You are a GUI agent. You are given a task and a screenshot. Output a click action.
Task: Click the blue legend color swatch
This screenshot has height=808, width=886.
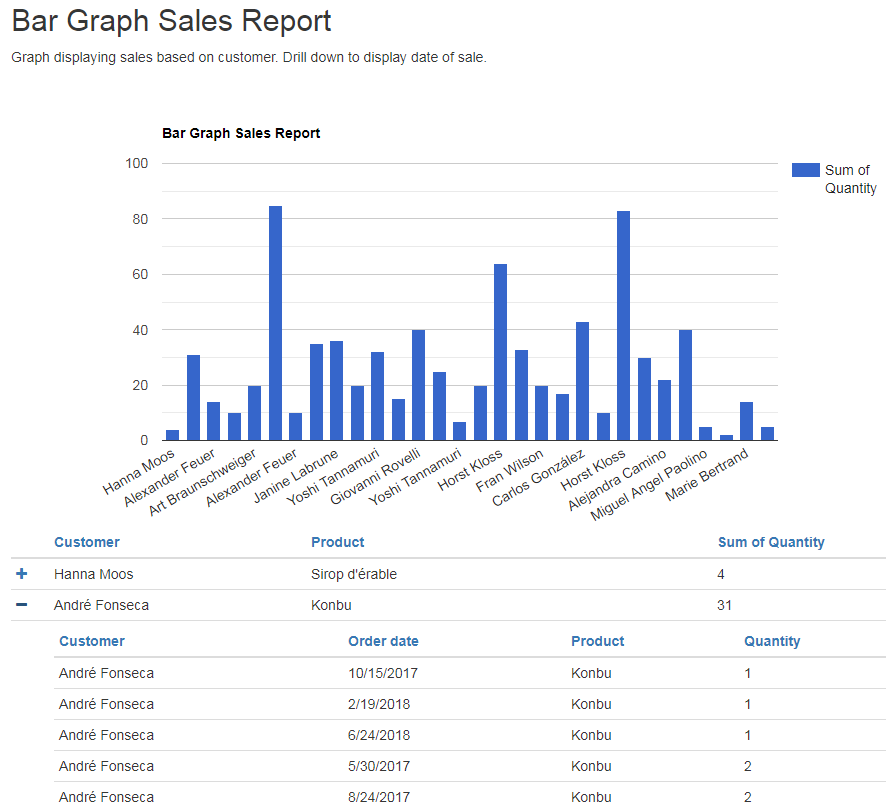(x=805, y=170)
